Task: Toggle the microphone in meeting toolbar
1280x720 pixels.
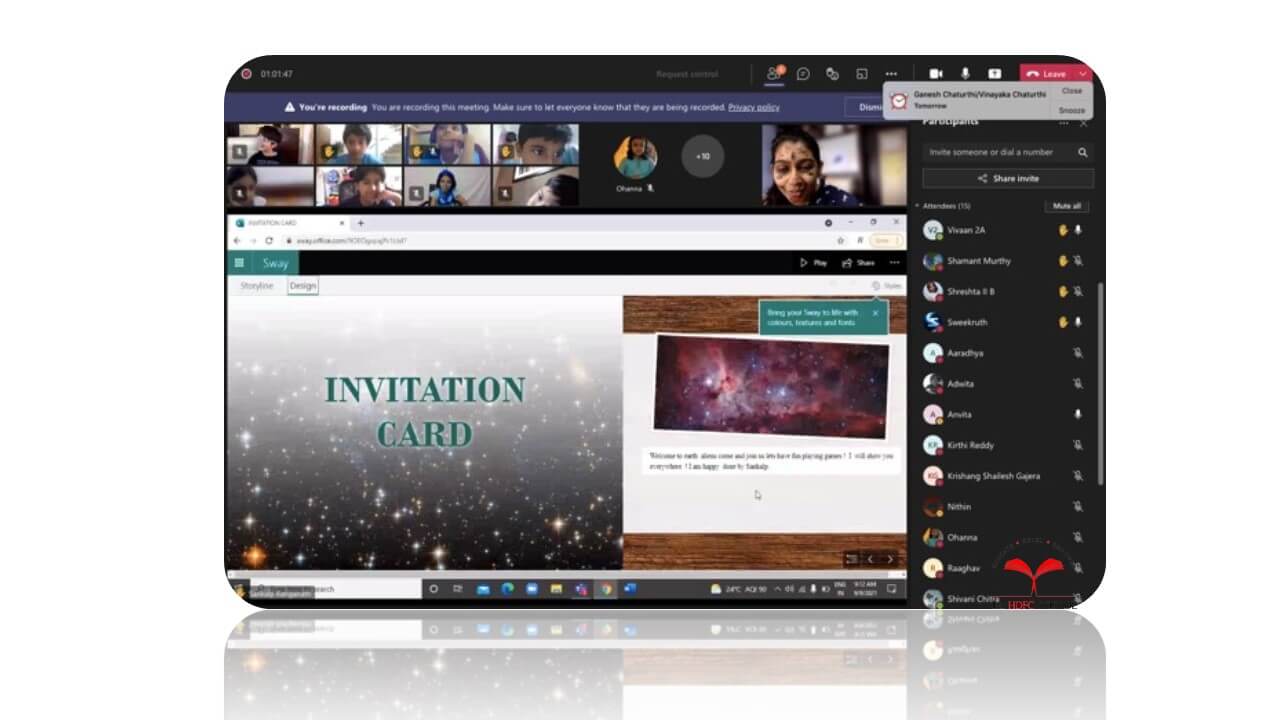Action: [965, 74]
